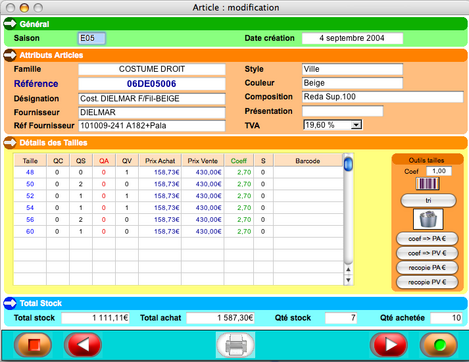Click the Attributs Articles arrow icon
The height and width of the screenshot is (362, 469).
point(10,55)
